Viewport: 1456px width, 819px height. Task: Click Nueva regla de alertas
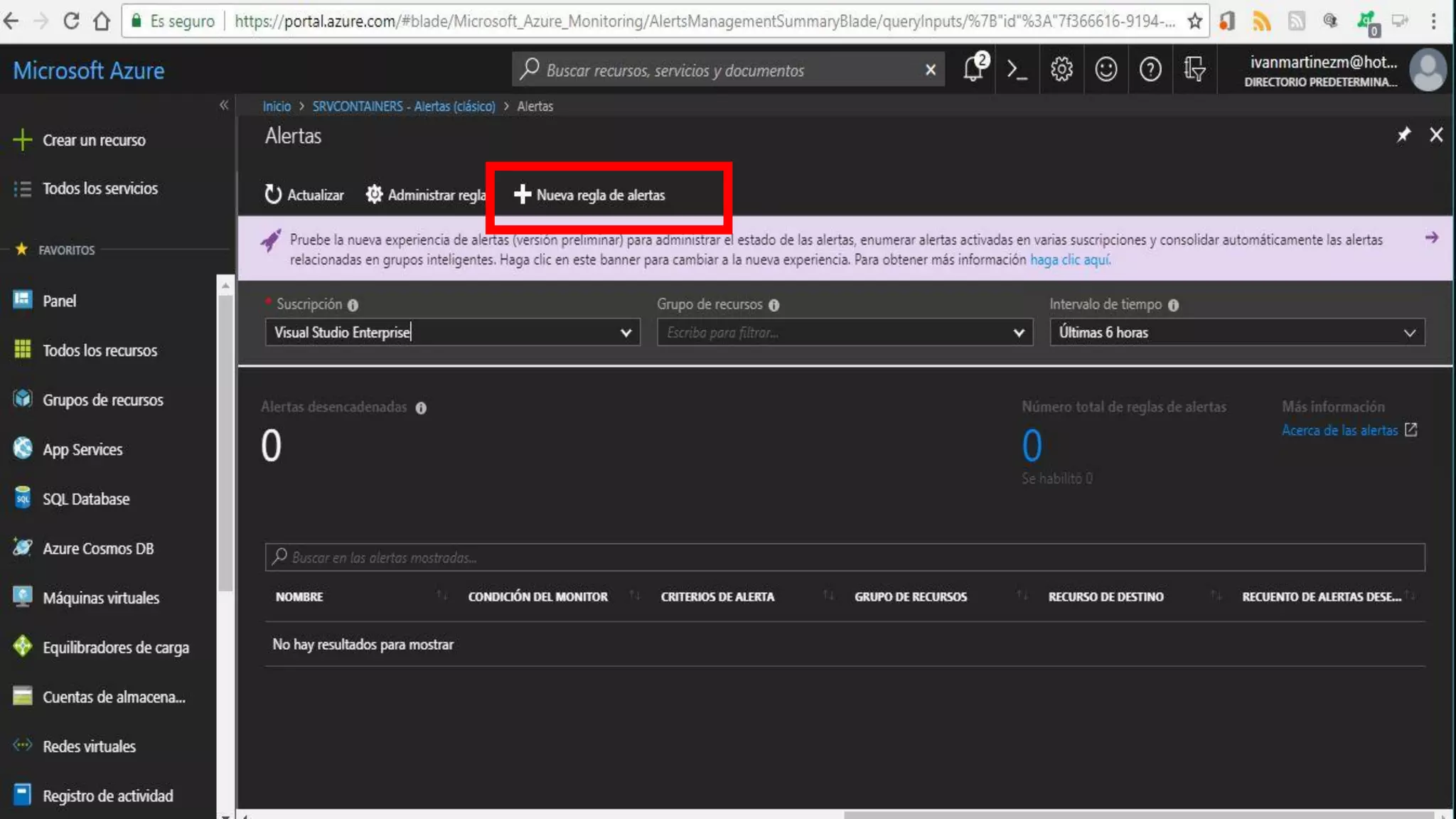tap(589, 195)
